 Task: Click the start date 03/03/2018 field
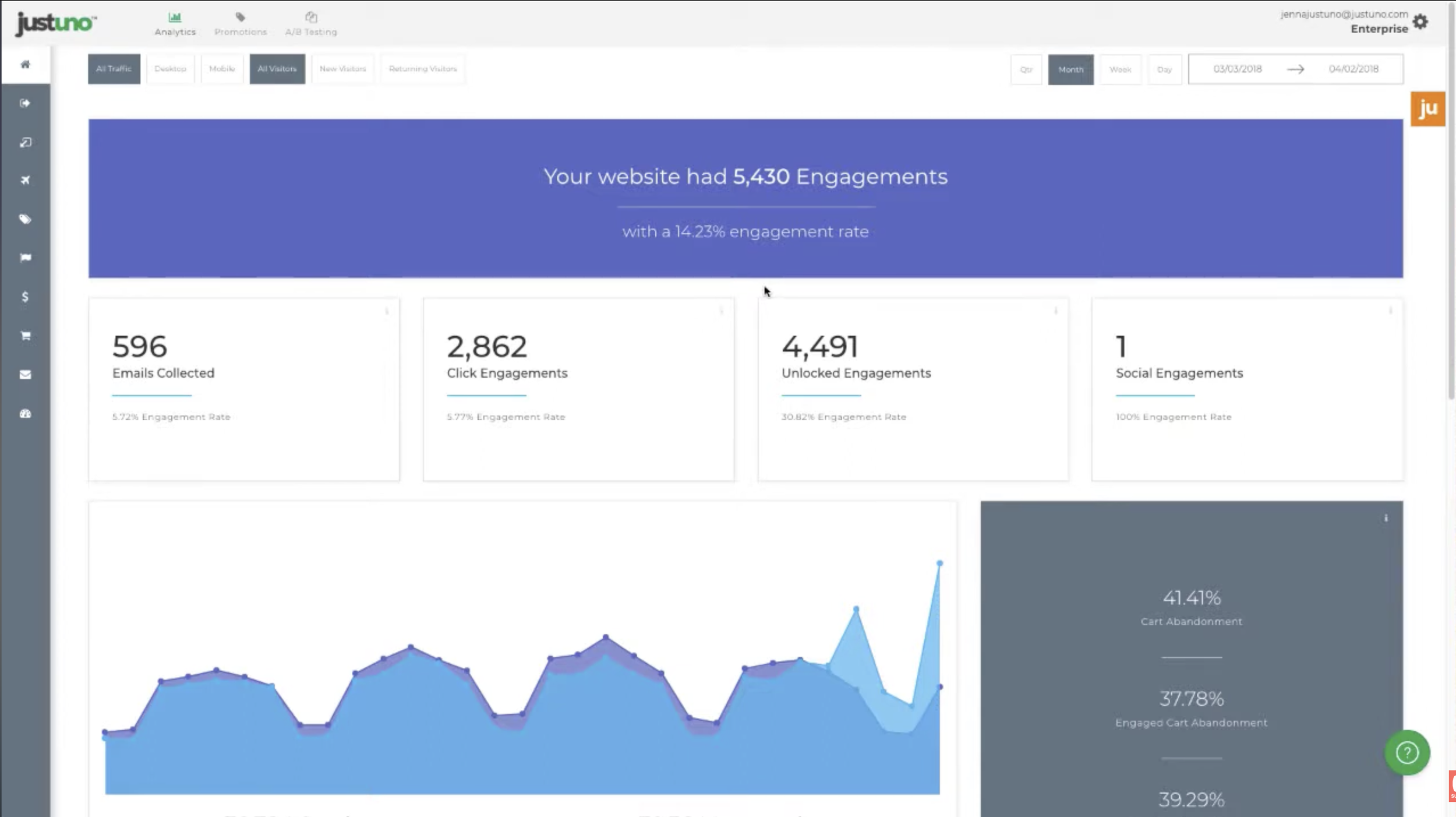click(x=1238, y=69)
